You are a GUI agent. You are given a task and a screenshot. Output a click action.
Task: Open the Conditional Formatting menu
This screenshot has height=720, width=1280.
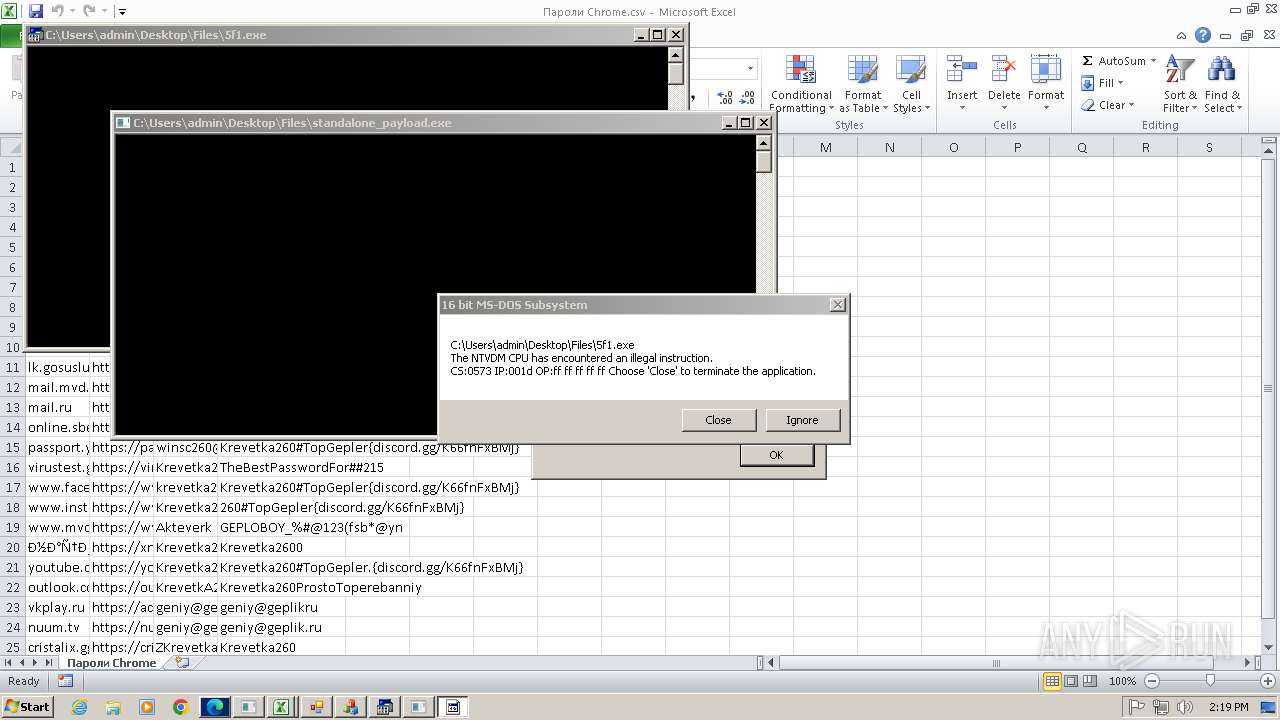[800, 84]
